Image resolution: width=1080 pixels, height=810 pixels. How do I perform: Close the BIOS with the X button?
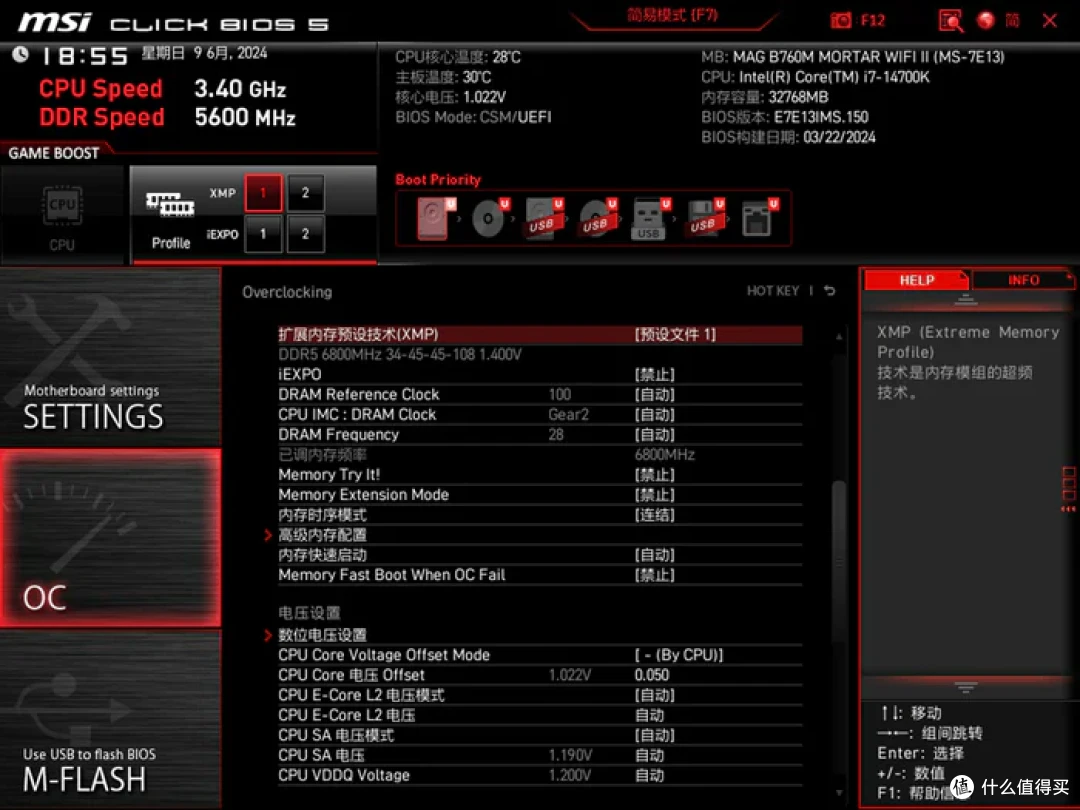[1050, 21]
